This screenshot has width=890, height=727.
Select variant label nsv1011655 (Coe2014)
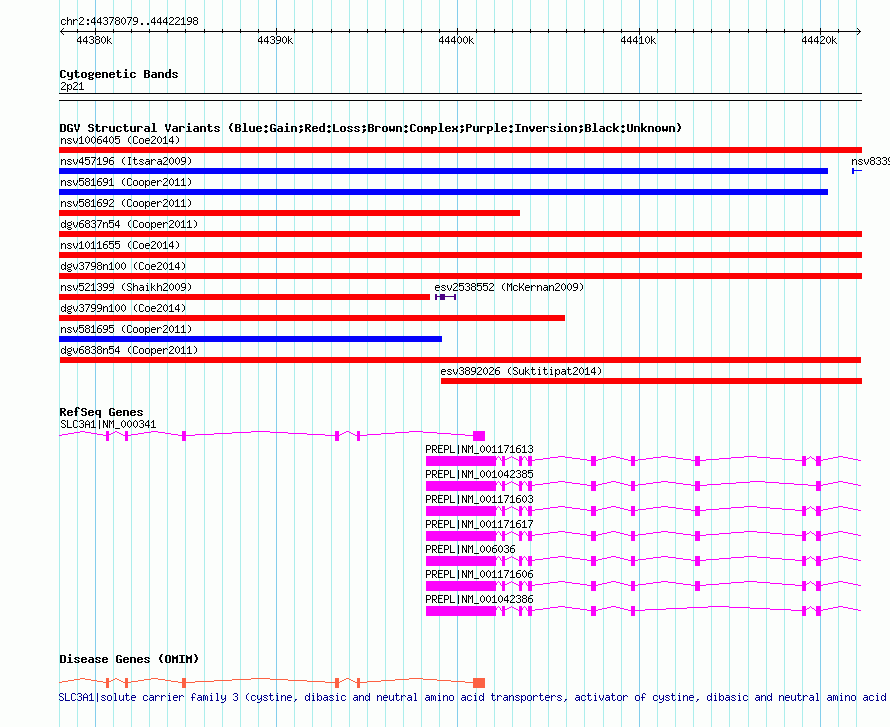120,245
